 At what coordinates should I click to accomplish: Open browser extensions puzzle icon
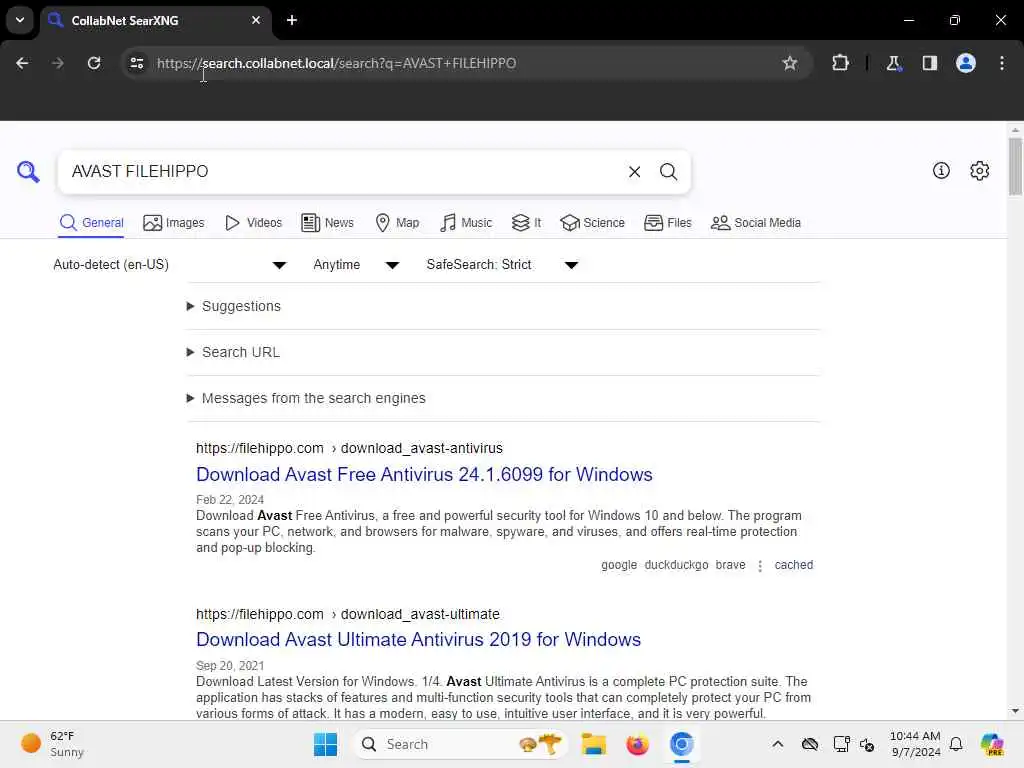[x=840, y=63]
